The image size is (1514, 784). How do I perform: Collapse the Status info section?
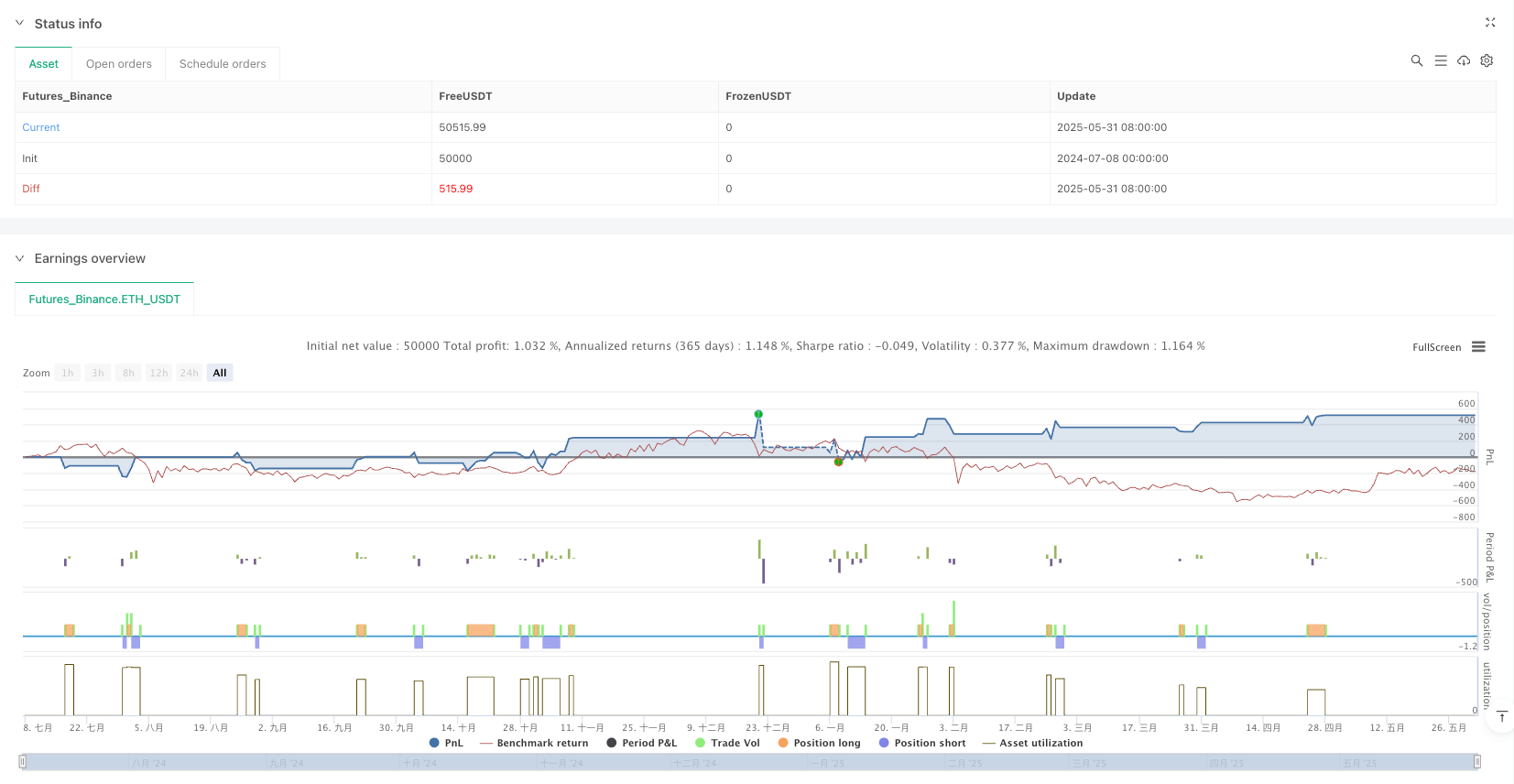(20, 24)
